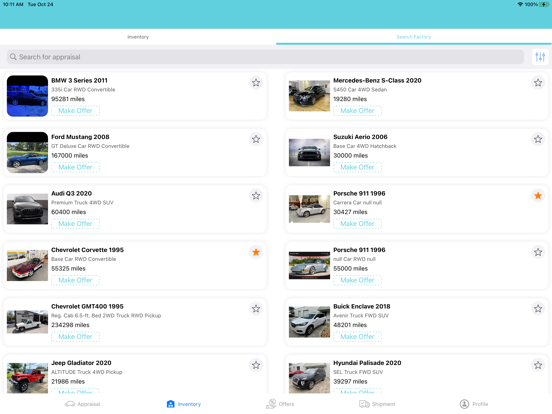This screenshot has width=552, height=414.
Task: Favorite the Suzuki Aerio 2006
Action: tap(538, 139)
